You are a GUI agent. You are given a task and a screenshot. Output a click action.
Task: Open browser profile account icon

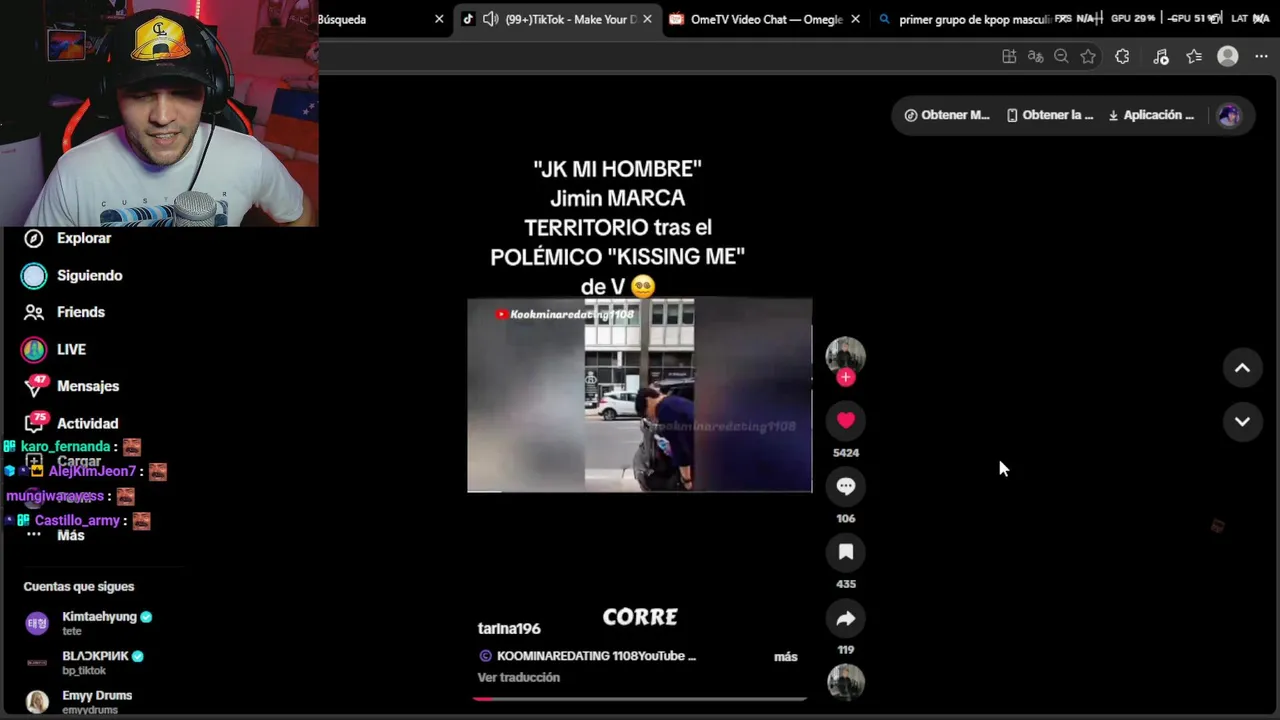tap(1228, 57)
